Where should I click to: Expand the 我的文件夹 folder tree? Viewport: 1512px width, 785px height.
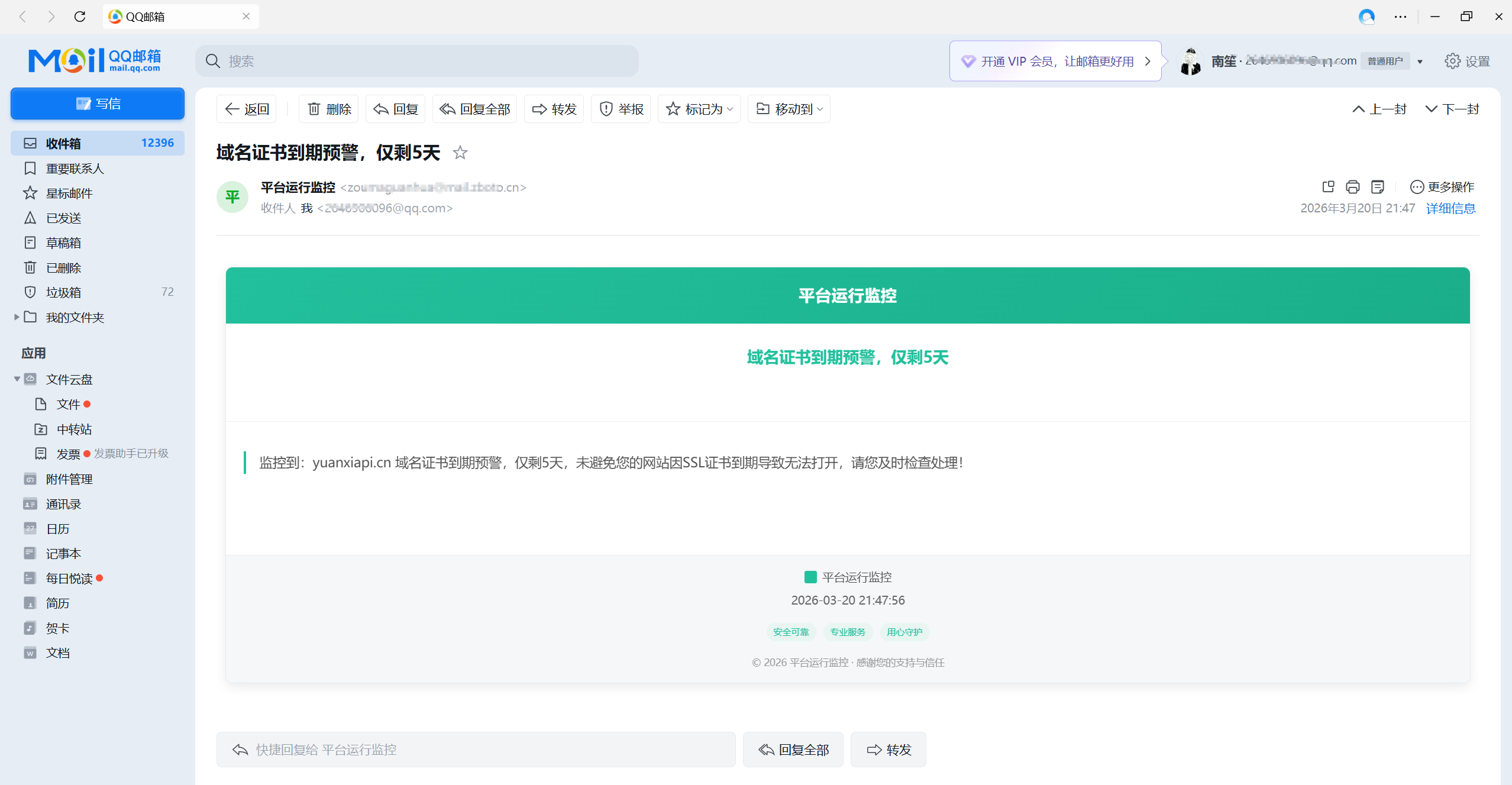tap(17, 317)
